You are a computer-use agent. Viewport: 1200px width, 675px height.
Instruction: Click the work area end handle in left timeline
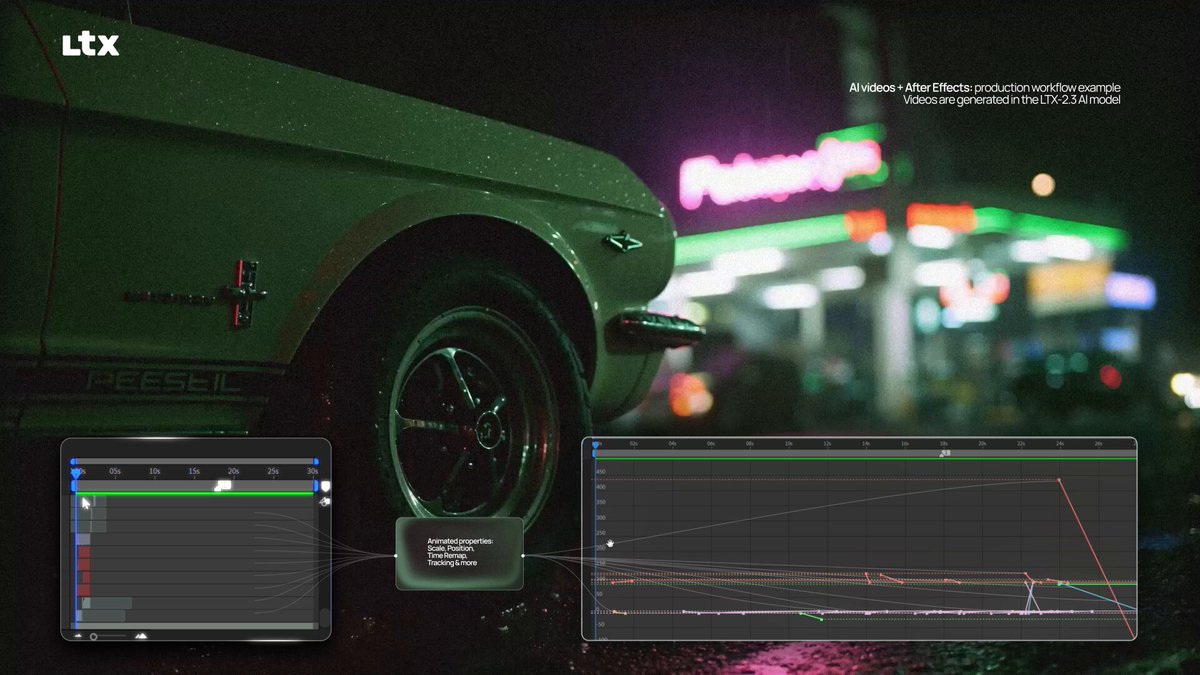pyautogui.click(x=316, y=486)
